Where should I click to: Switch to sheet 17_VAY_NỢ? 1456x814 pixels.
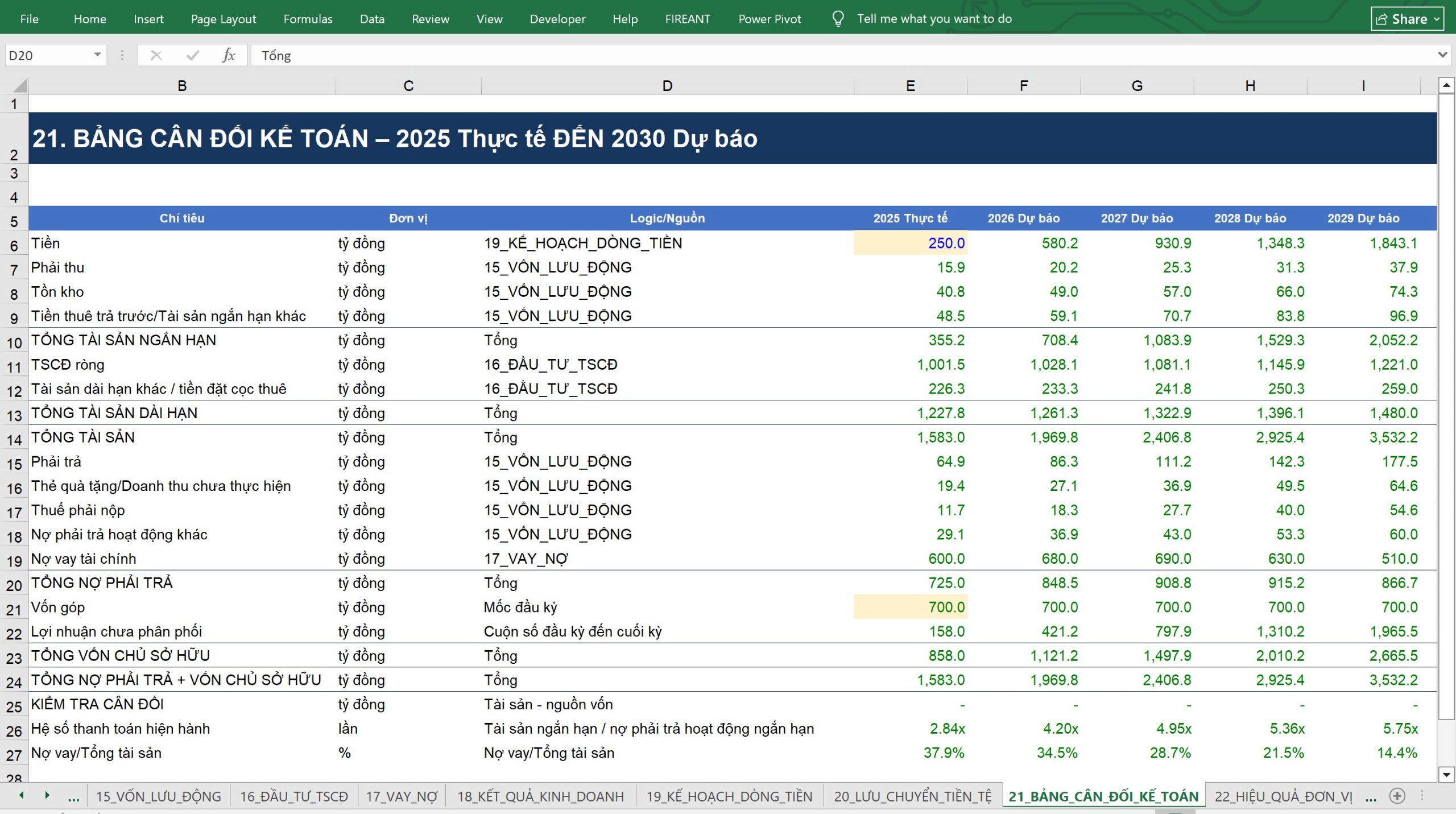402,796
